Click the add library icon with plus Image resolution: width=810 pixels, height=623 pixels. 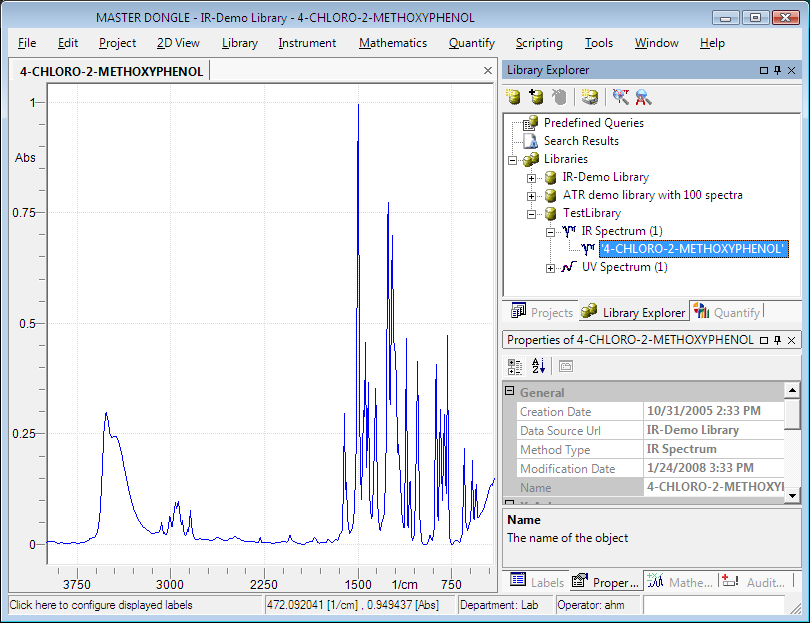coord(536,97)
